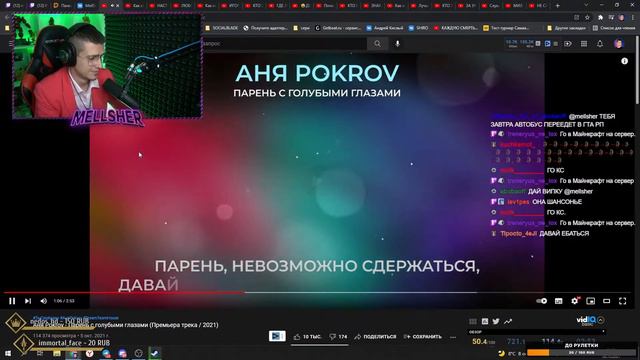The width and height of the screenshot is (640, 360).
Task: Mute the video volume
Action: (x=44, y=301)
